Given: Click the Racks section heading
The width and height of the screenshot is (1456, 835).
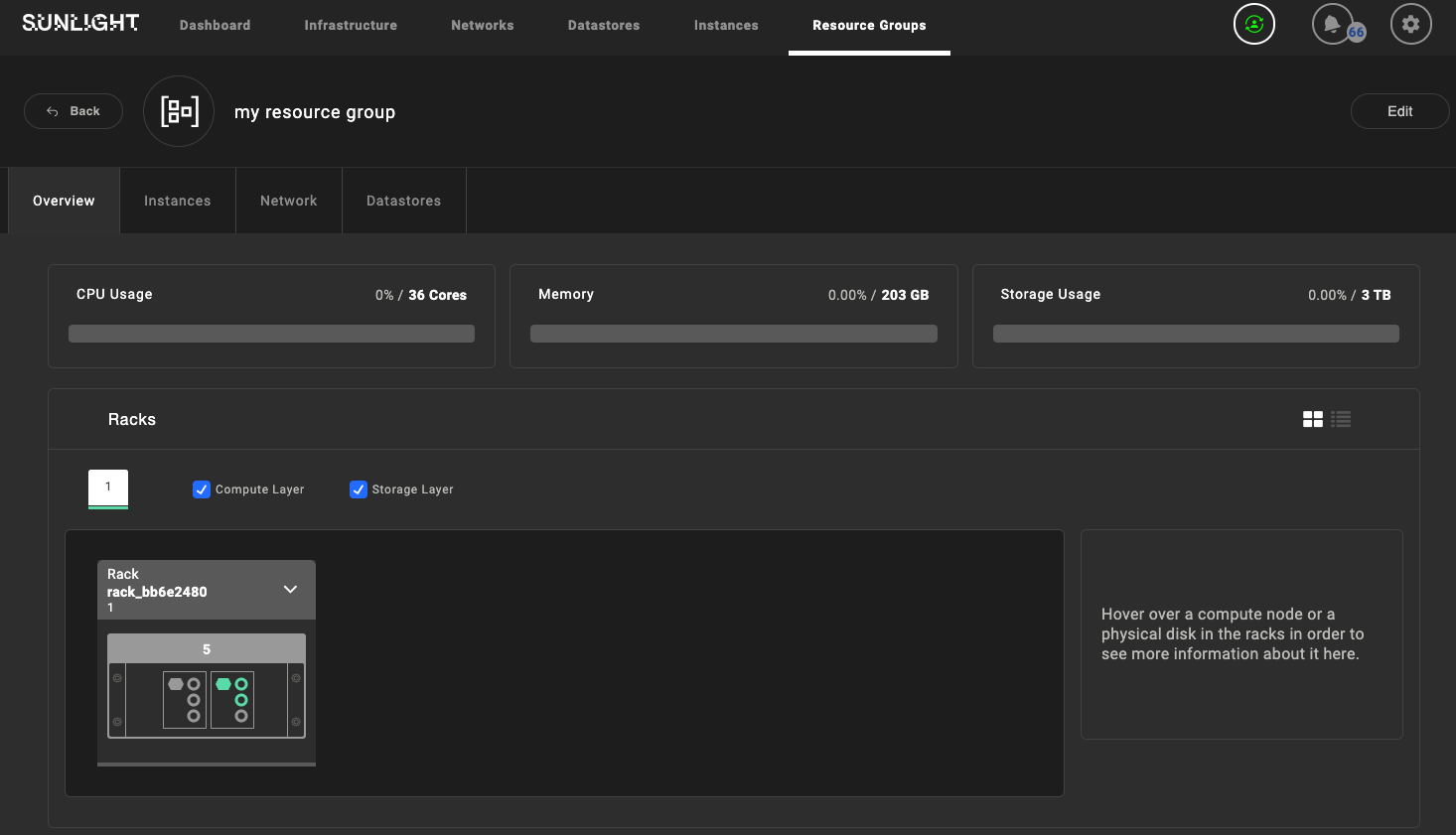Looking at the screenshot, I should click(x=132, y=419).
